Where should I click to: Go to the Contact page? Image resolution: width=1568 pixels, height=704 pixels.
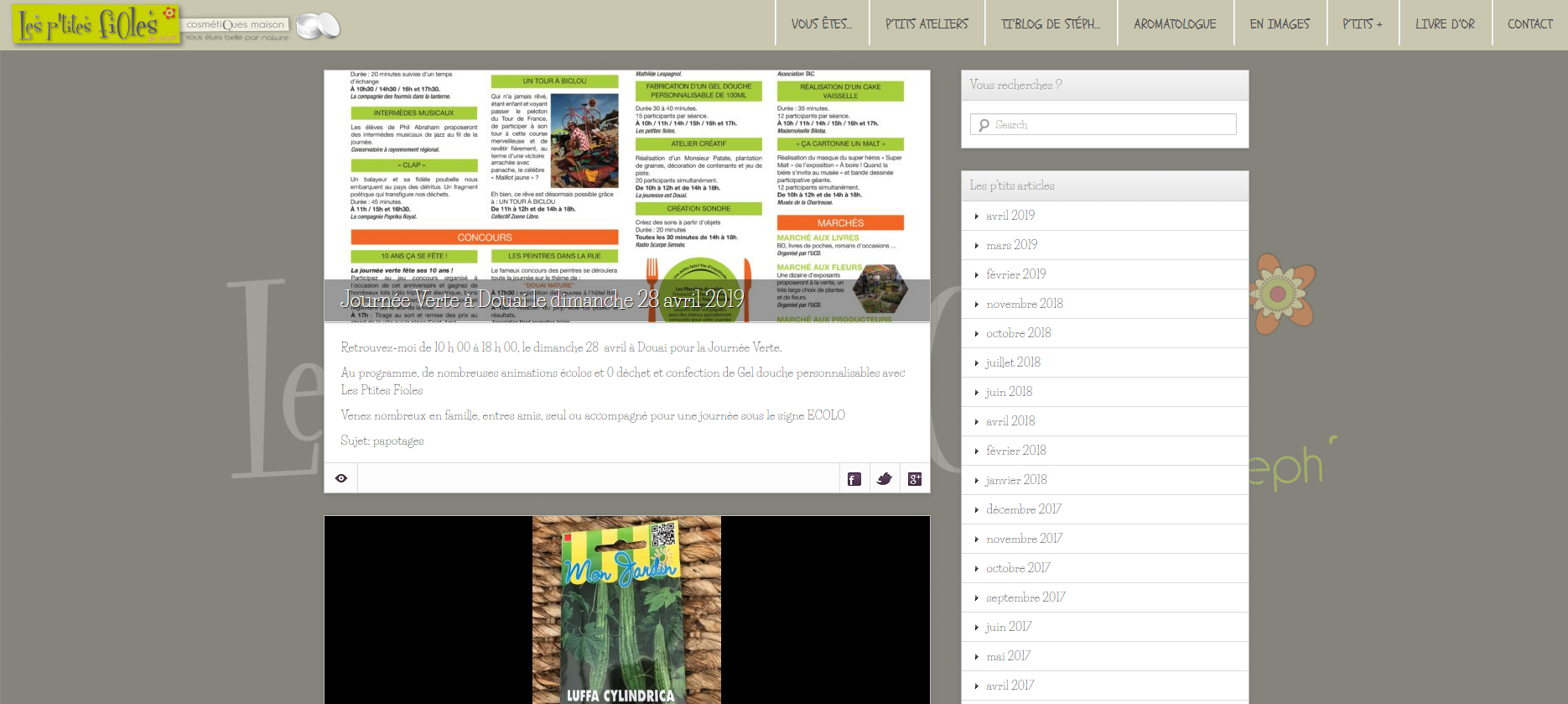pos(1529,24)
